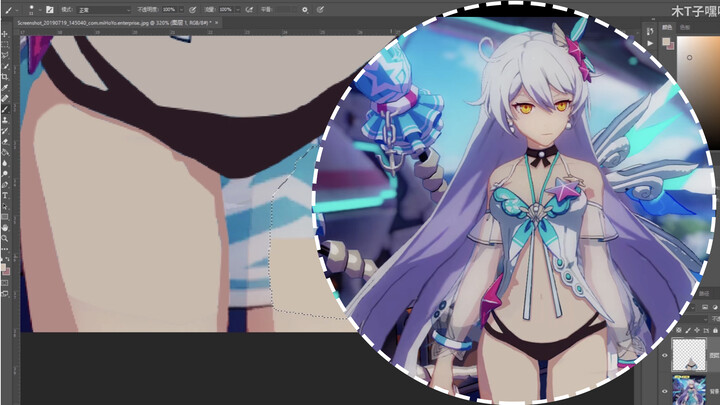Switch to the Color panel tab
This screenshot has width=720, height=405.
[667, 28]
